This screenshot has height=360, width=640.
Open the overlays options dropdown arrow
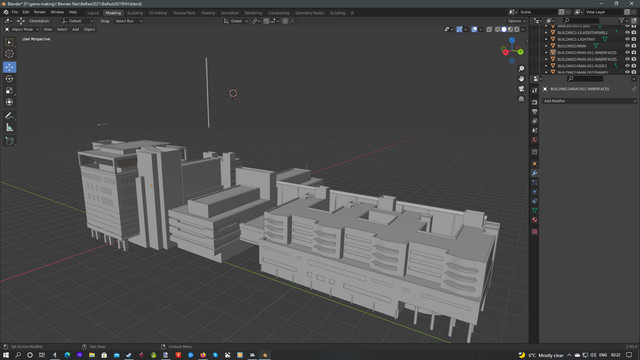pyautogui.click(x=480, y=29)
